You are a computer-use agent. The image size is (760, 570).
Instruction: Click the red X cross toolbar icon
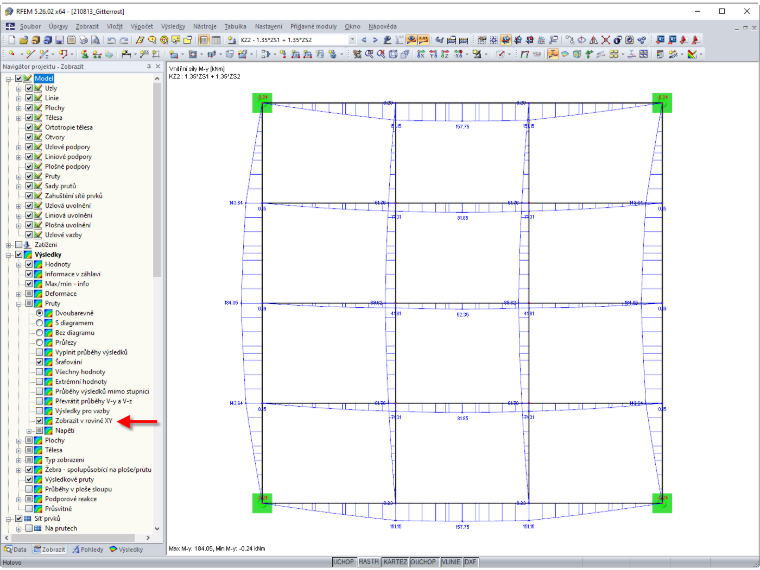tap(605, 40)
